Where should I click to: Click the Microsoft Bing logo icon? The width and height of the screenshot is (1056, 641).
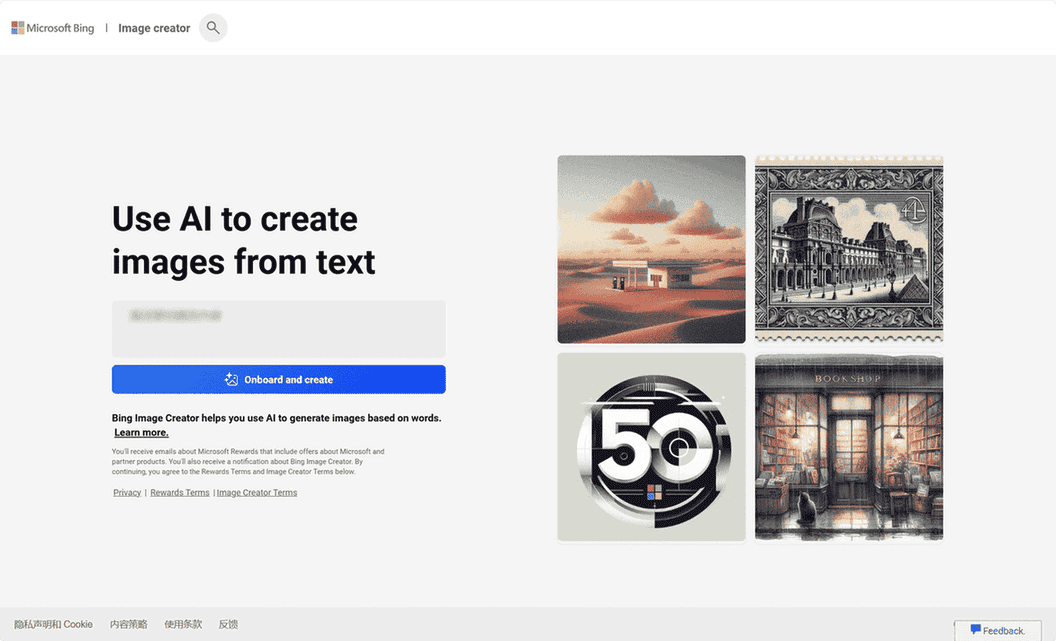(16, 27)
